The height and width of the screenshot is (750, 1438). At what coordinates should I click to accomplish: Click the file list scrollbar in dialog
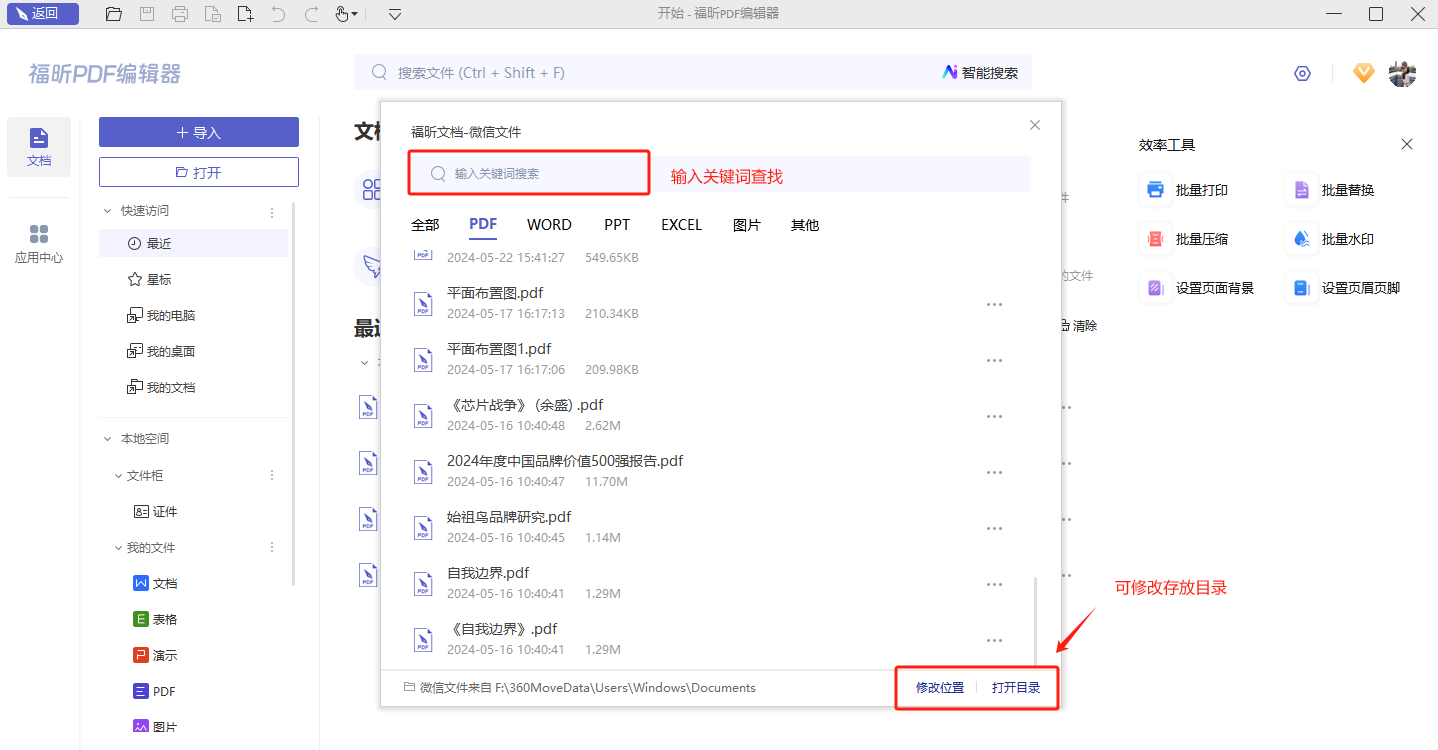1035,620
